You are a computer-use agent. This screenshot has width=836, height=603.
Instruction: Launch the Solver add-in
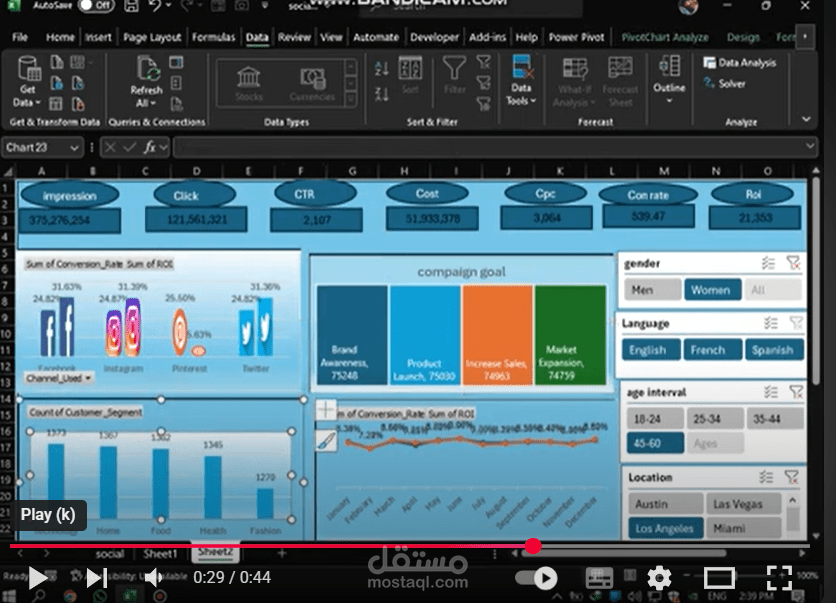[x=725, y=83]
